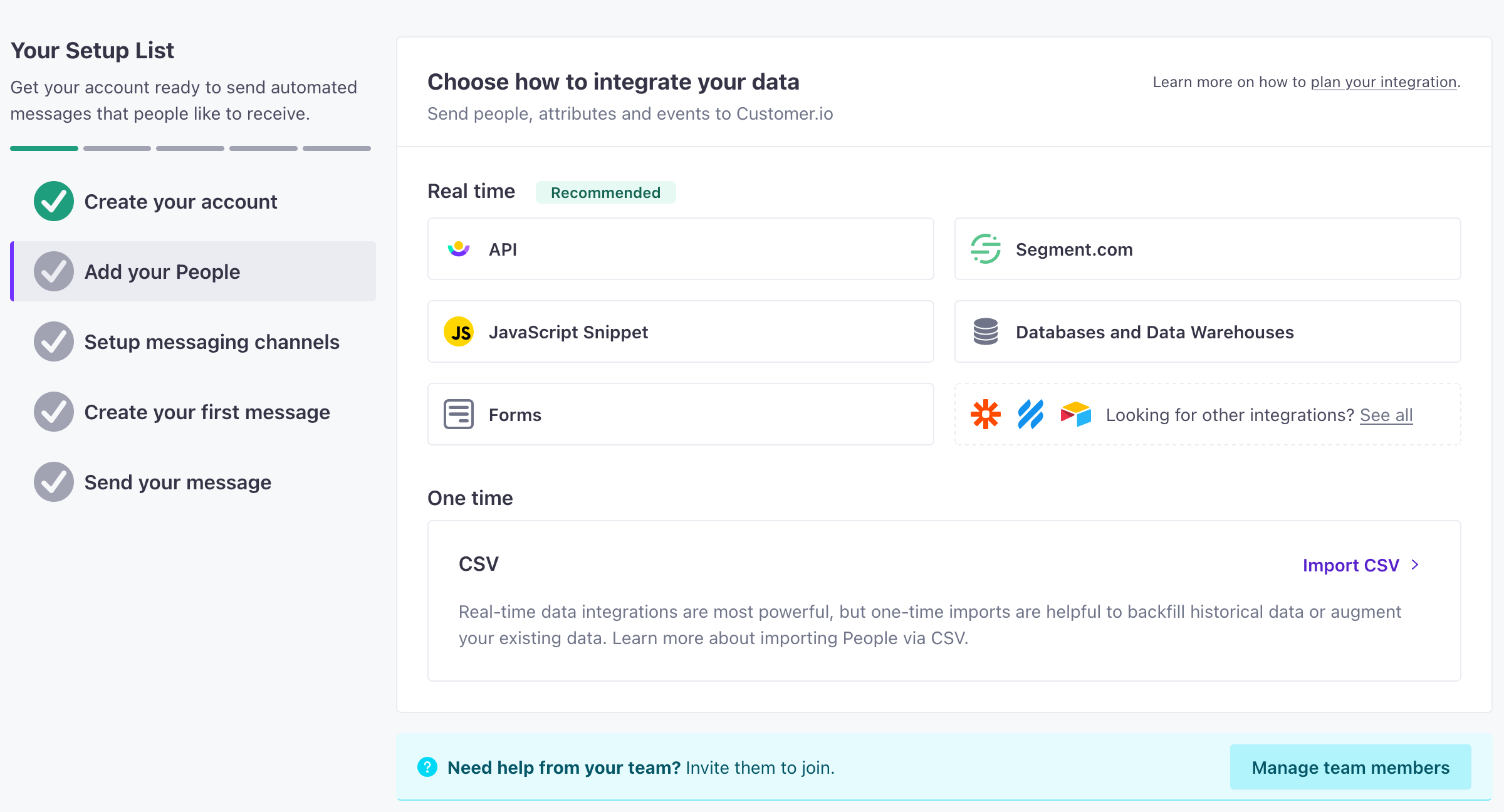Viewport: 1504px width, 812px height.
Task: Click the gray checkmark for Send your message
Action: [x=54, y=482]
